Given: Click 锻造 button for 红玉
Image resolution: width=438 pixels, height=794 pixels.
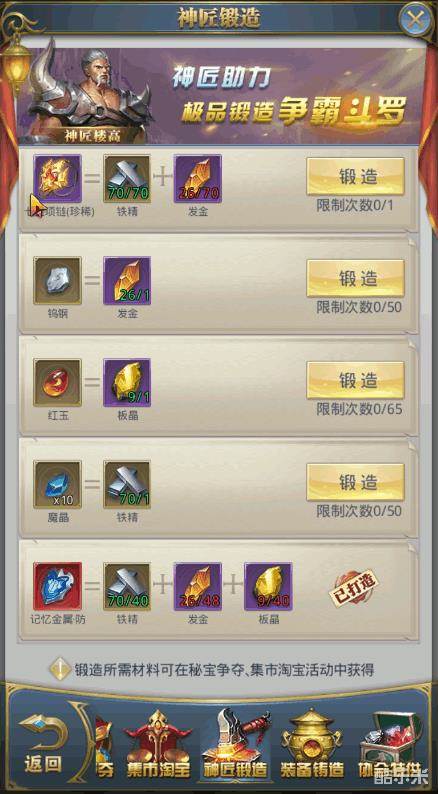Looking at the screenshot, I should (x=355, y=380).
